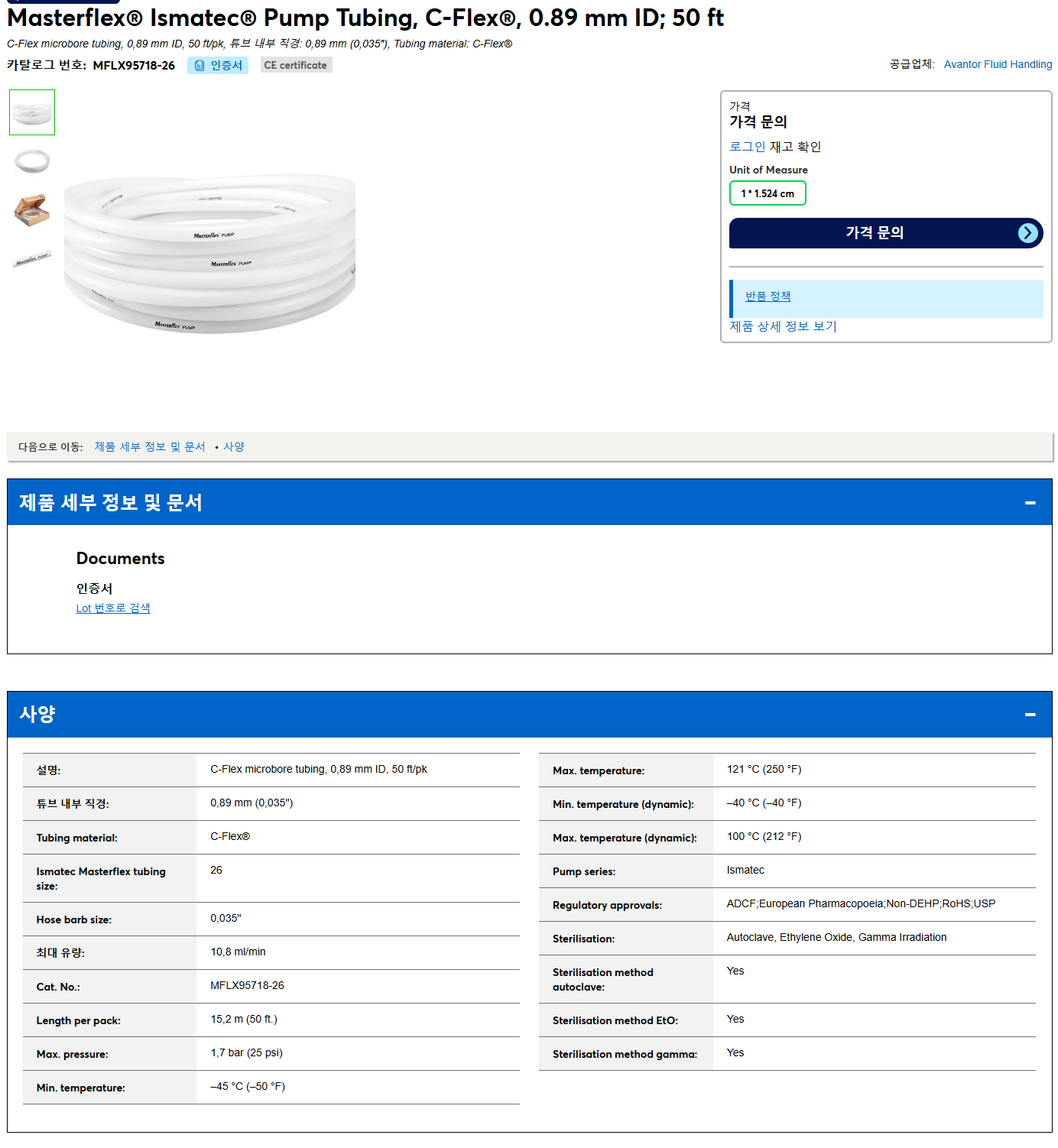Jump to 사양 anchor link
Image resolution: width=1058 pixels, height=1148 pixels.
point(234,447)
